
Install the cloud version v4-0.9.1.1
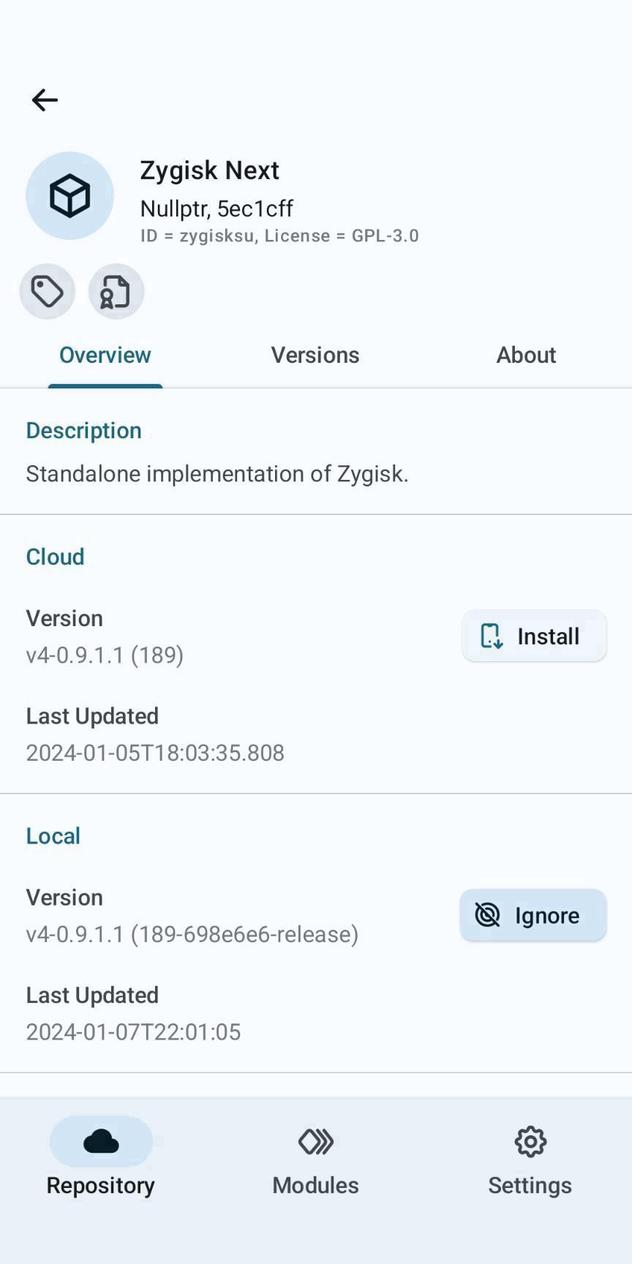click(534, 636)
